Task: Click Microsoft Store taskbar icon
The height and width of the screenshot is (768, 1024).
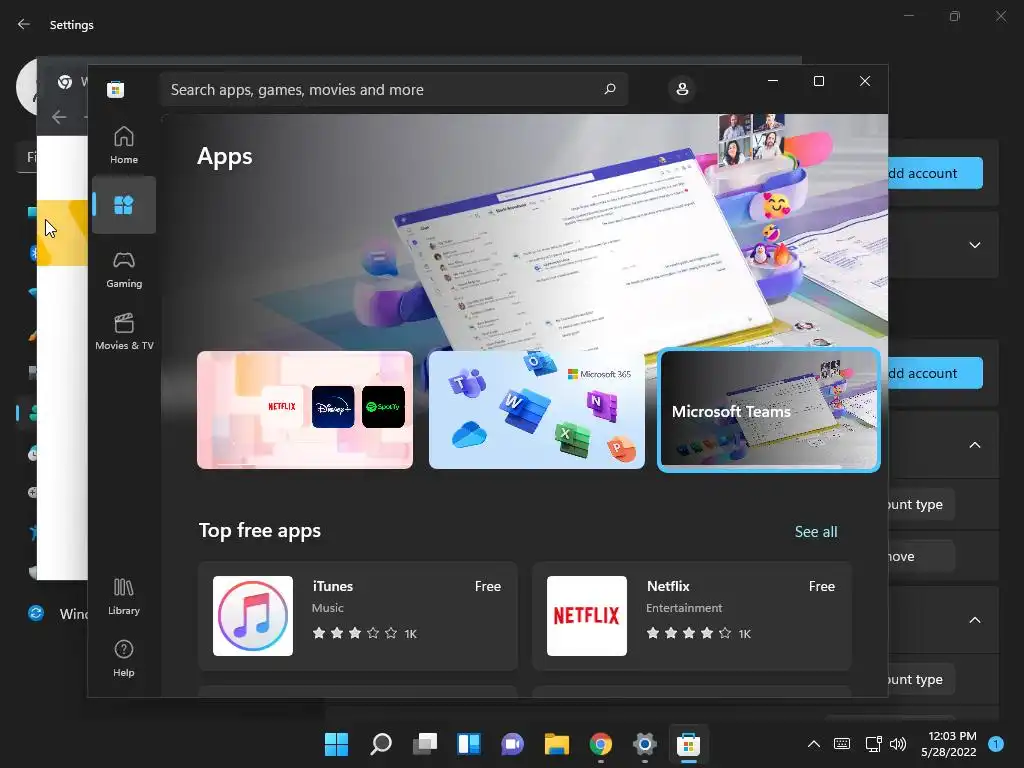Action: click(x=688, y=744)
